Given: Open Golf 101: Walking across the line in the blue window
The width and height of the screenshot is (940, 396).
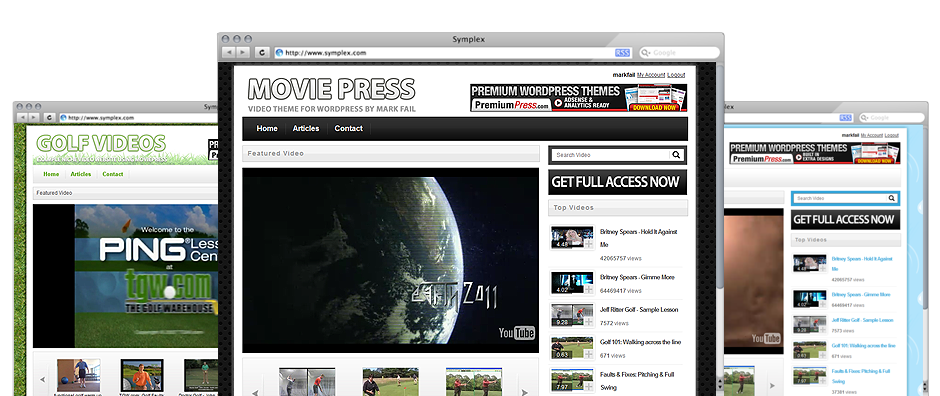Looking at the screenshot, I should (x=864, y=346).
